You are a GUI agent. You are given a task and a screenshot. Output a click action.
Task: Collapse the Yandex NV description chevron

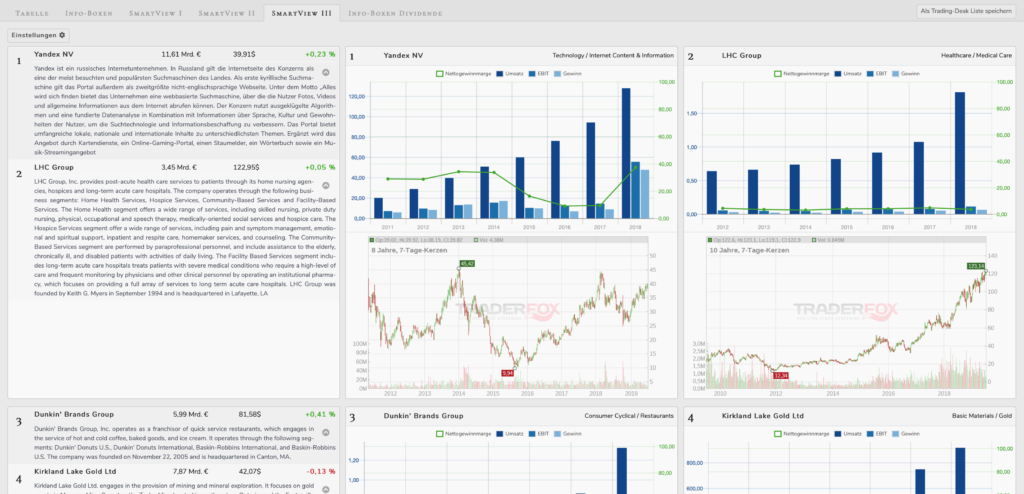click(x=326, y=73)
